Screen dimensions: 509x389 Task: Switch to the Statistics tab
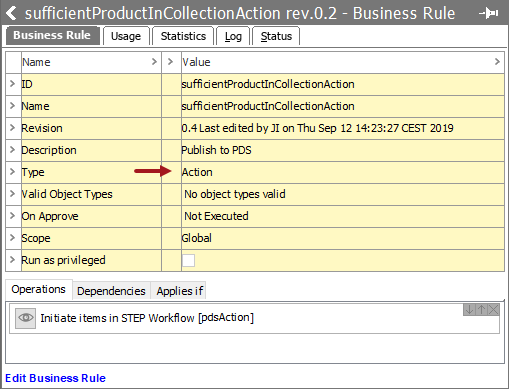(x=183, y=36)
